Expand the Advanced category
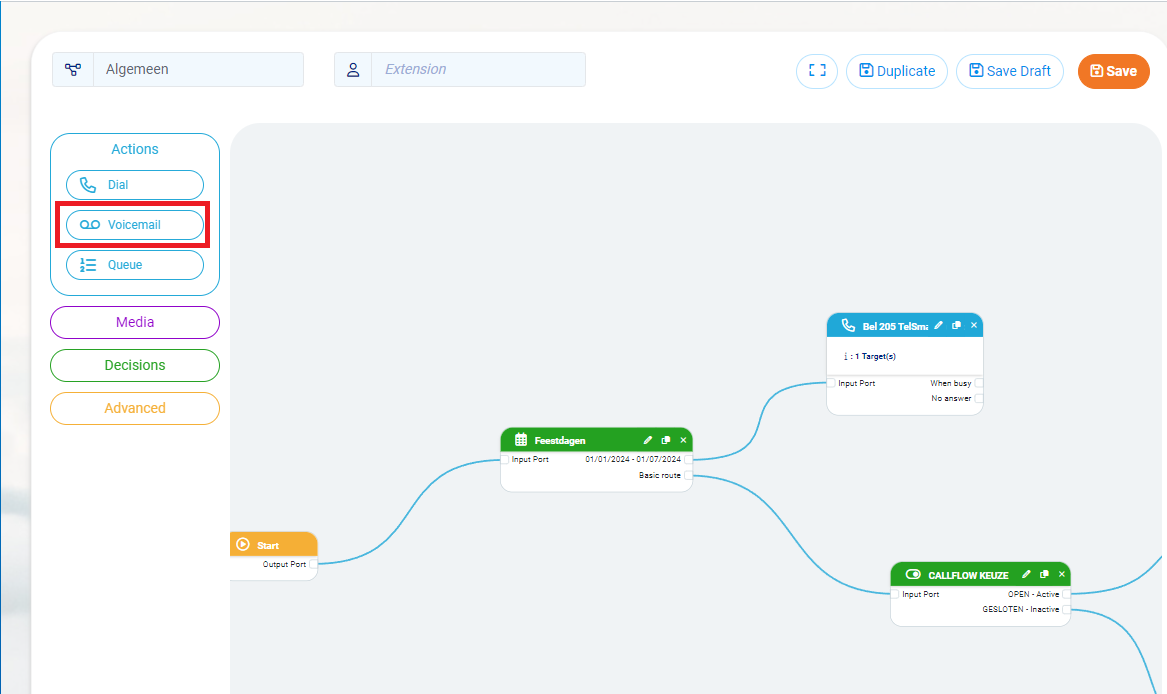Screen dimensions: 1167x694 click(135, 408)
